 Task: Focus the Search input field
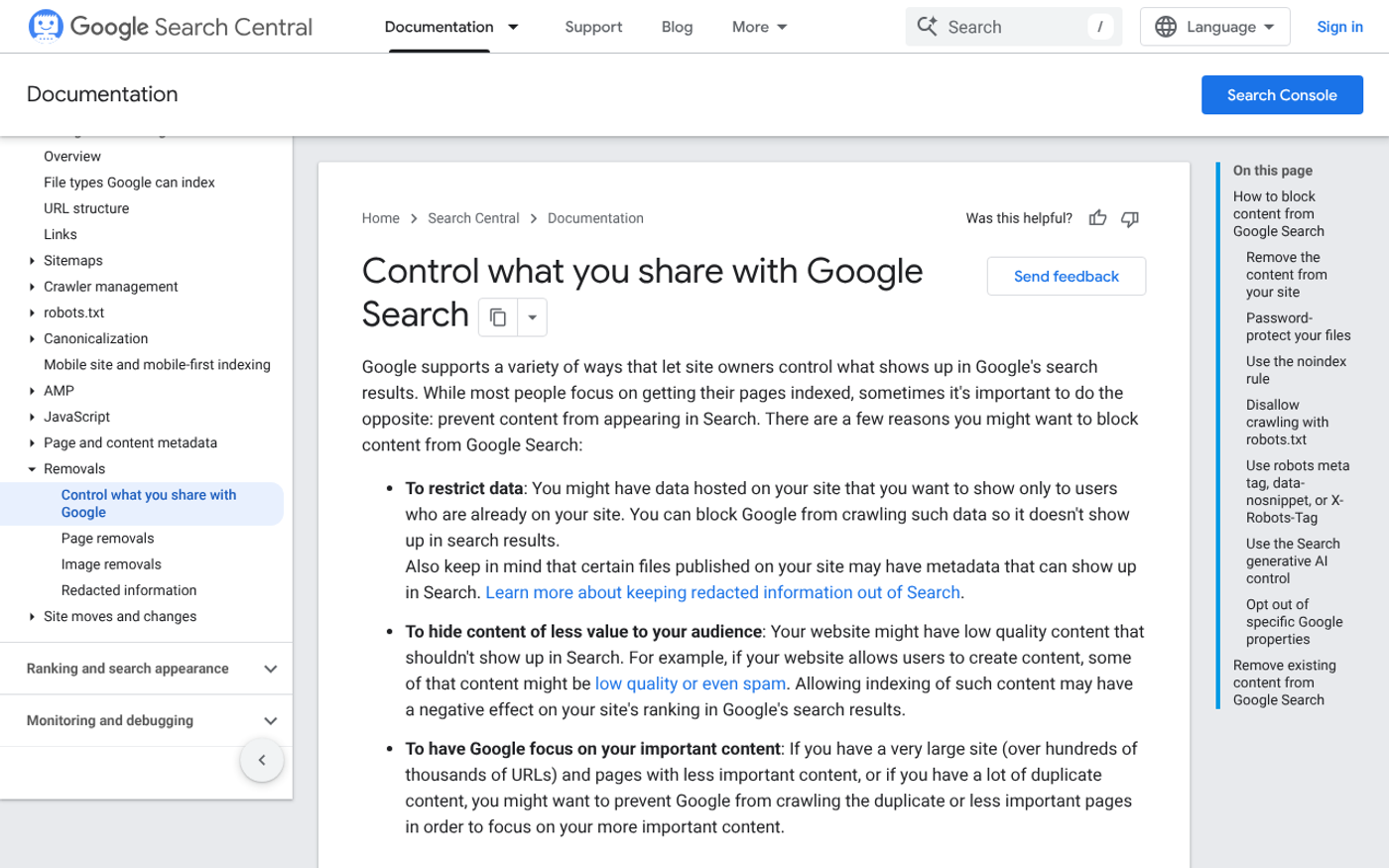(x=1014, y=27)
